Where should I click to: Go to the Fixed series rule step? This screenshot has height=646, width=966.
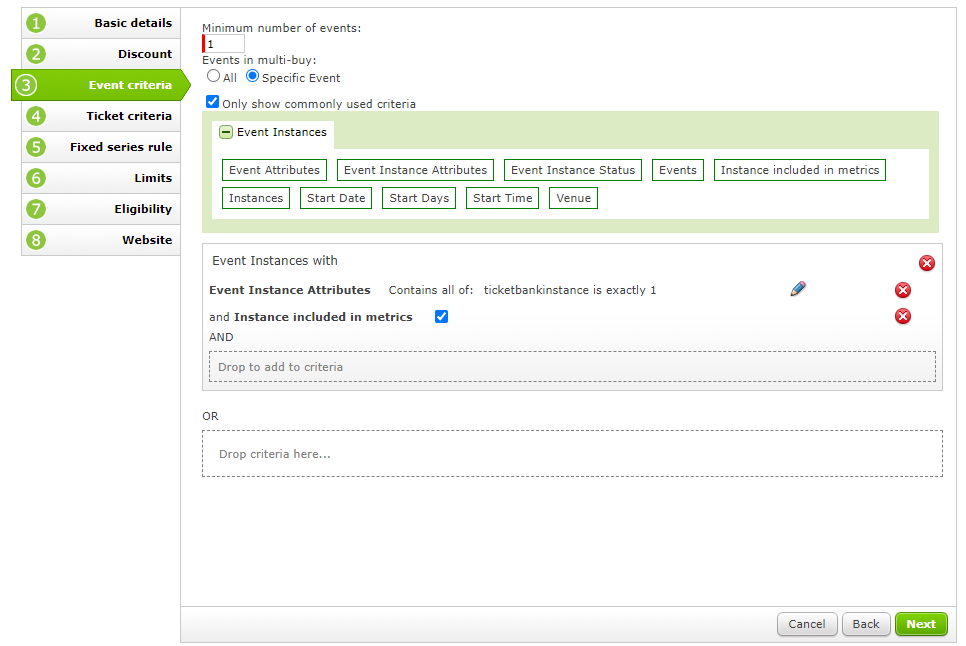[x=101, y=147]
